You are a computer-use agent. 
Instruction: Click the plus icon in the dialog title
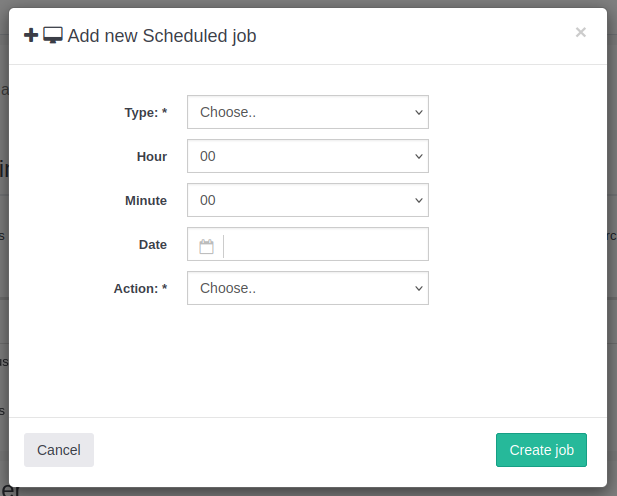click(31, 36)
